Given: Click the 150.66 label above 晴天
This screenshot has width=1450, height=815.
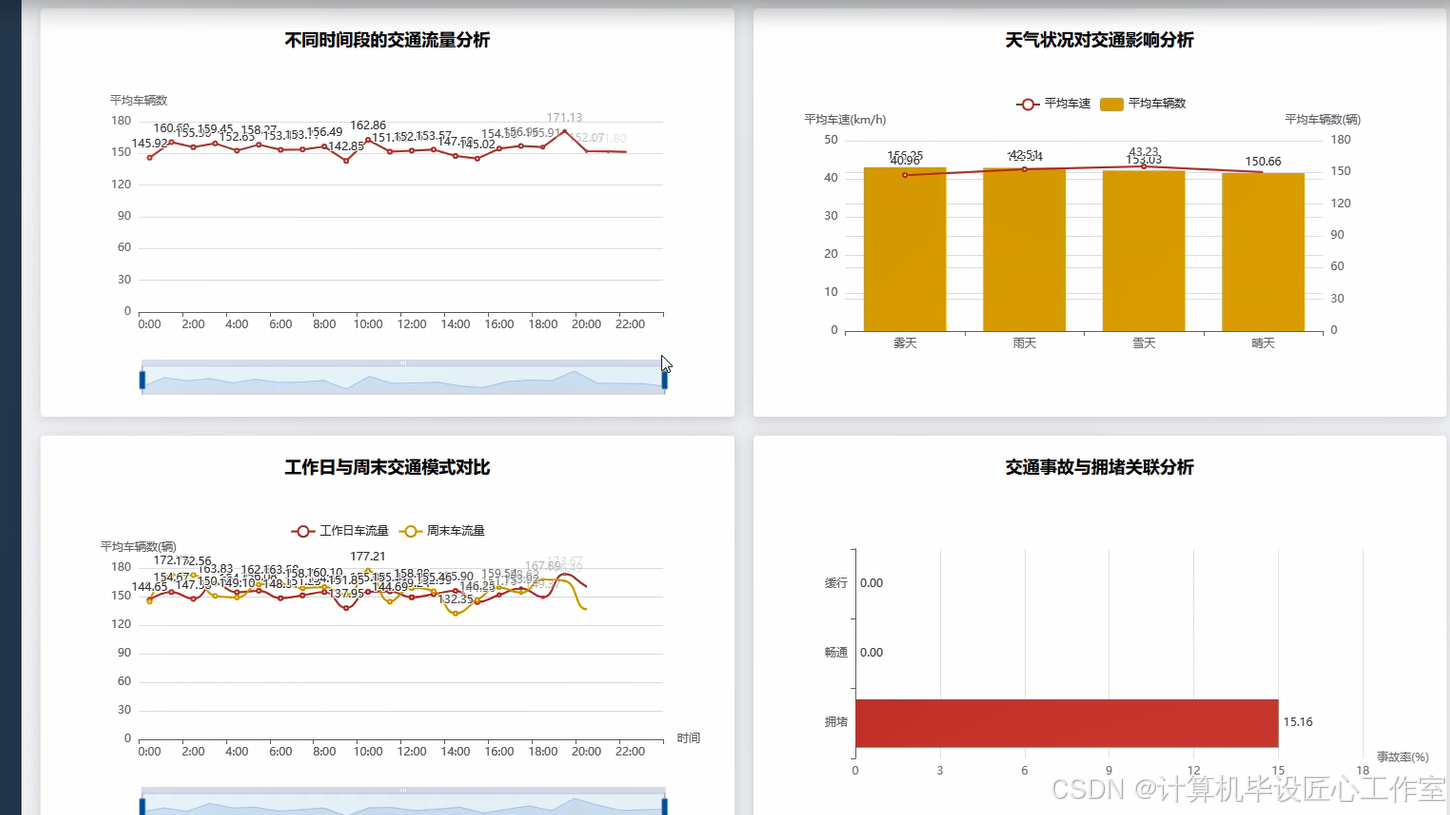Looking at the screenshot, I should (x=1263, y=162).
